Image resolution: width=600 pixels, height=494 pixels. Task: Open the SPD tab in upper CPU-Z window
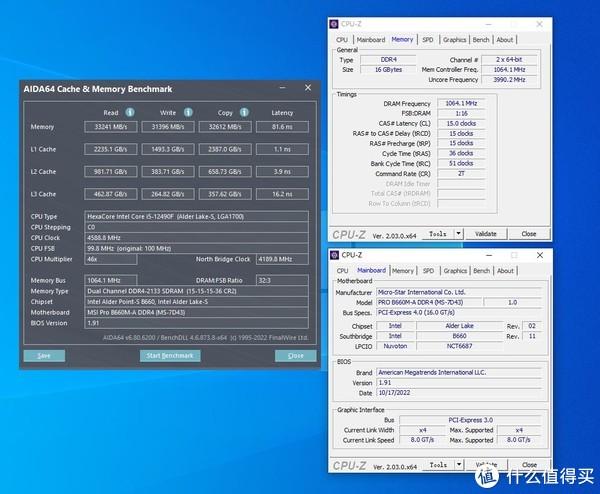(x=428, y=40)
